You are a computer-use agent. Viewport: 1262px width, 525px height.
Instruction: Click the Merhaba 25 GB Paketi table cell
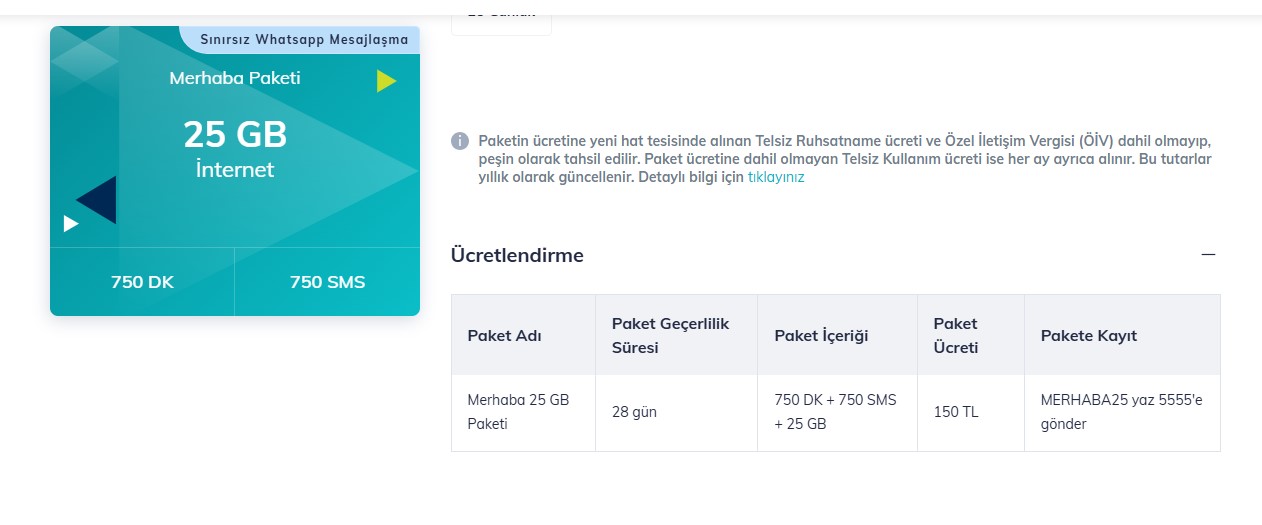pyautogui.click(x=523, y=412)
